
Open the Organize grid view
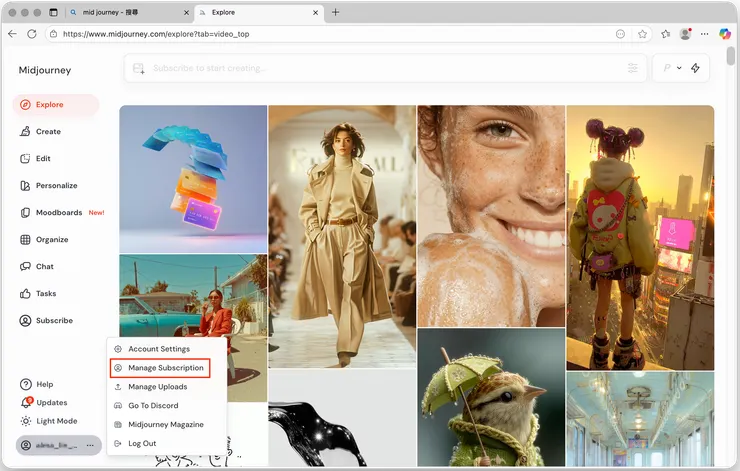[x=51, y=239]
